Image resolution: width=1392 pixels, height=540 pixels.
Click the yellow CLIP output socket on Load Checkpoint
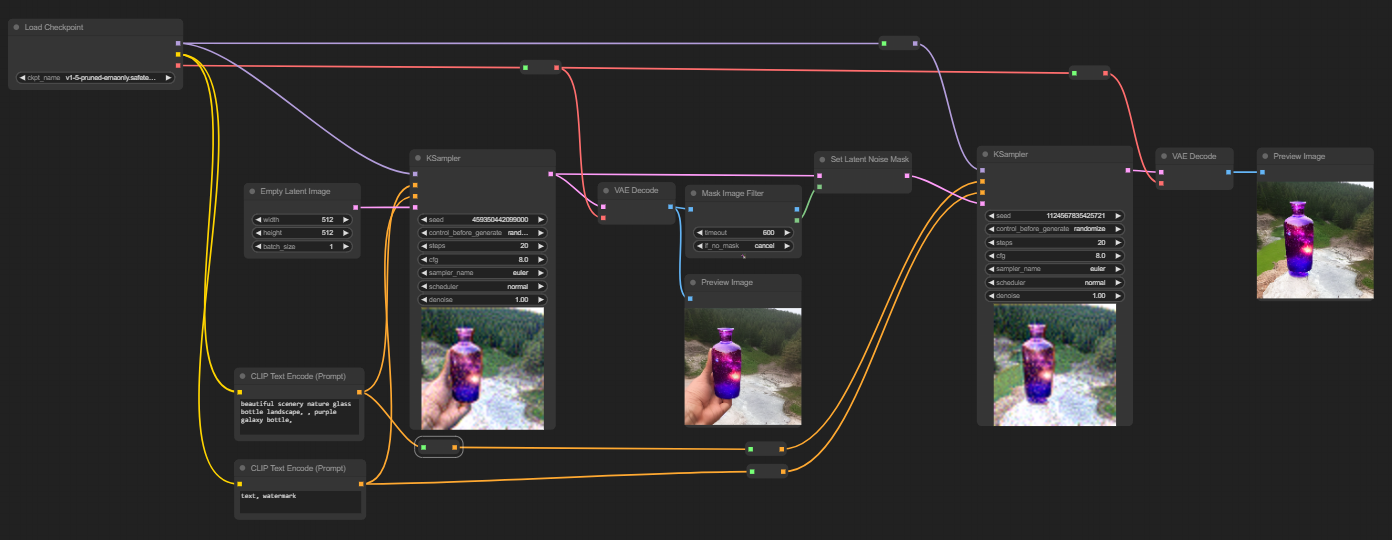pos(178,54)
